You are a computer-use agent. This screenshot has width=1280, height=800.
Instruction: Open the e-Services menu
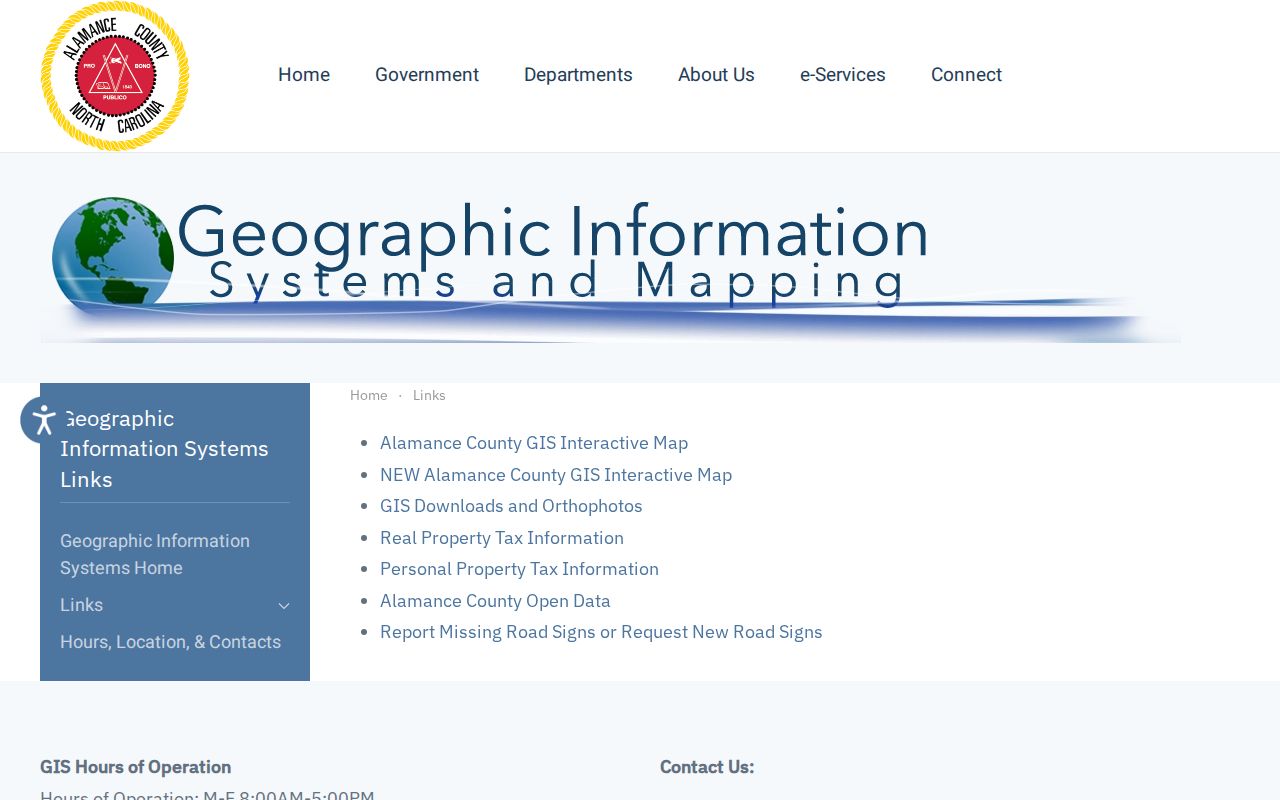pyautogui.click(x=843, y=75)
